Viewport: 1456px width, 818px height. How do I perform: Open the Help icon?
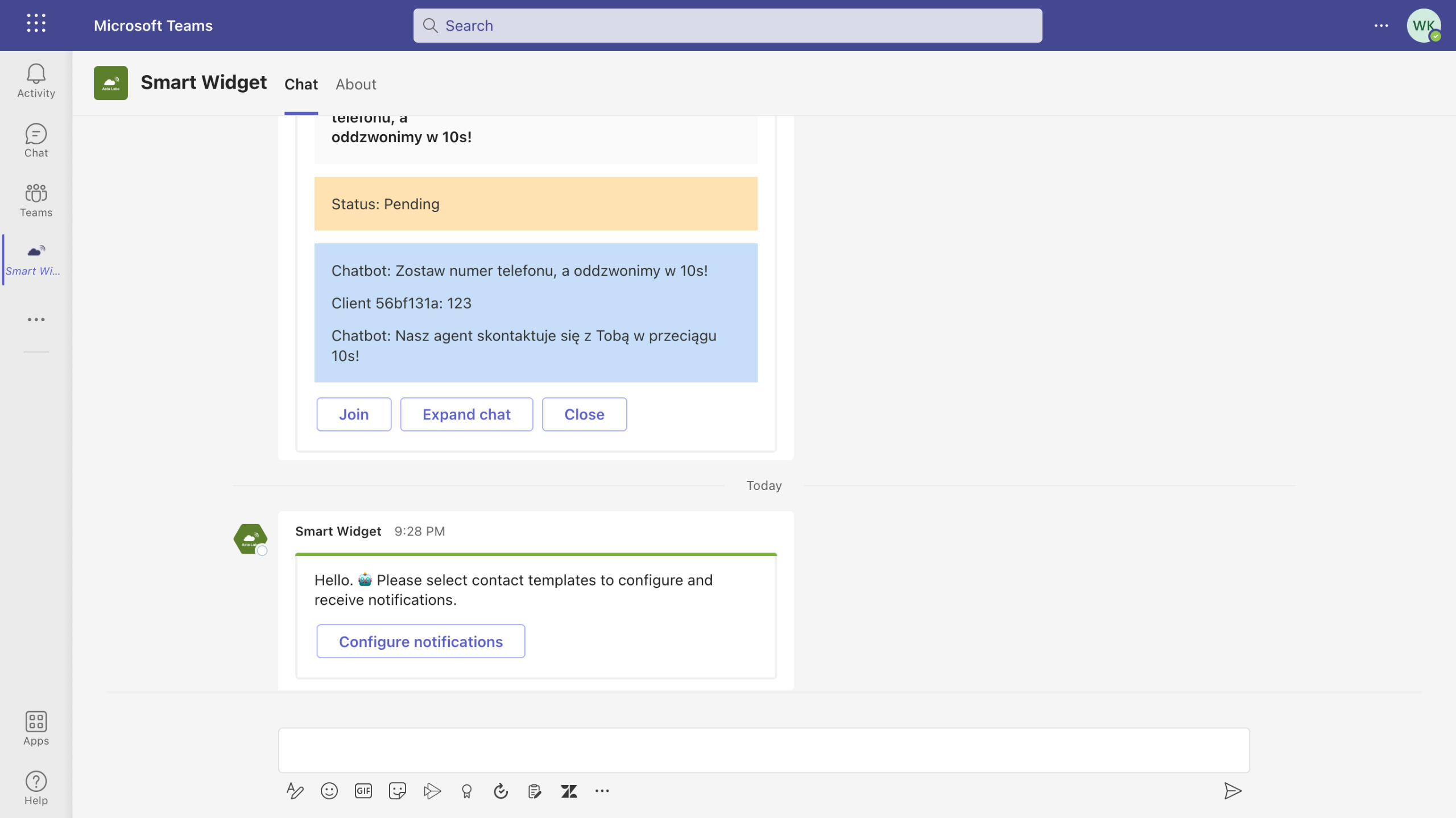(x=36, y=788)
